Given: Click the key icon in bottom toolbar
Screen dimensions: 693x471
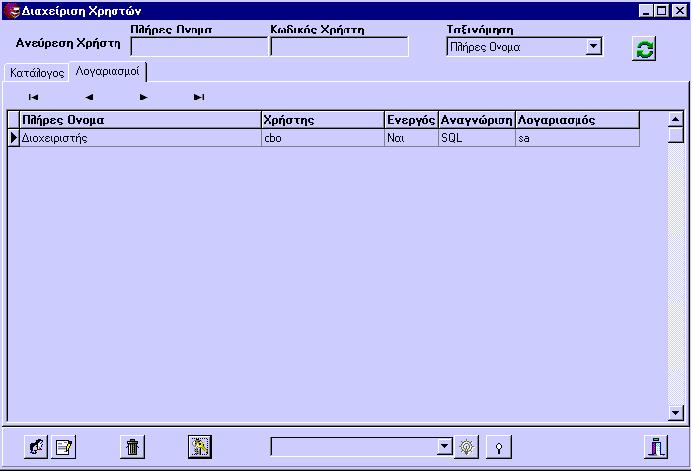Looking at the screenshot, I should (x=497, y=447).
